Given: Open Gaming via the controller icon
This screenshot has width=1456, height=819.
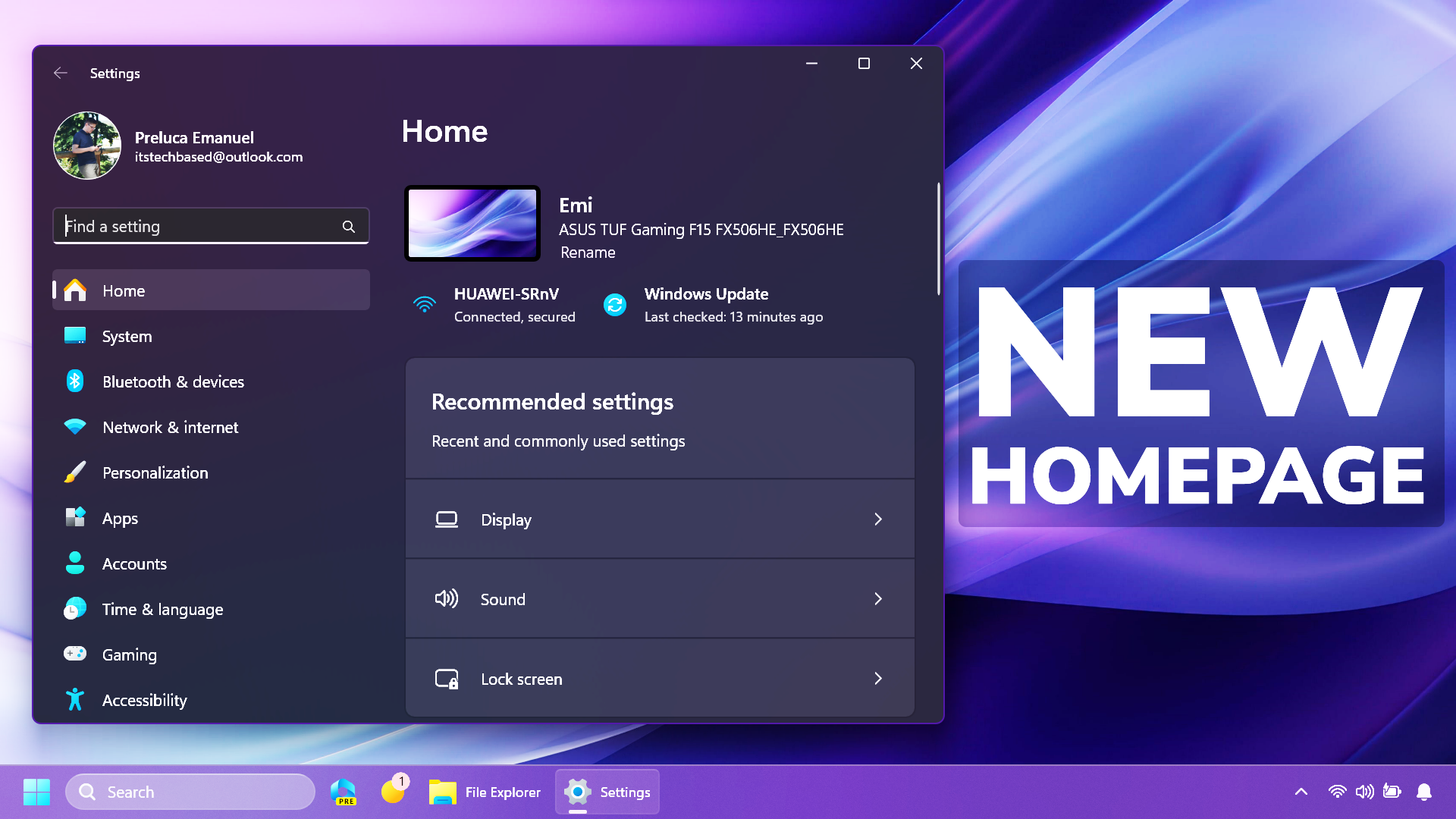Looking at the screenshot, I should pos(74,654).
